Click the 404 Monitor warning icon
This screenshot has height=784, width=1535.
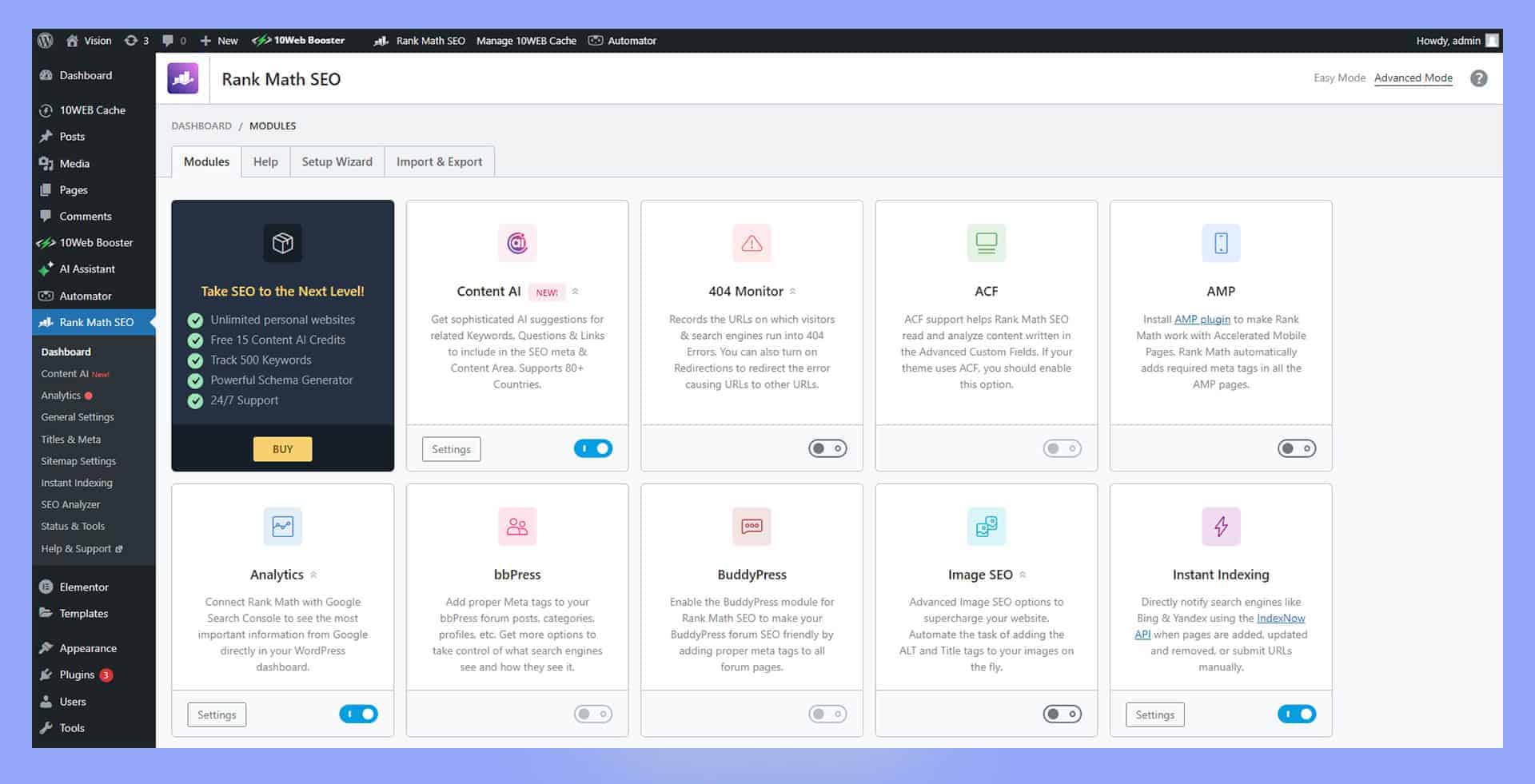(752, 243)
